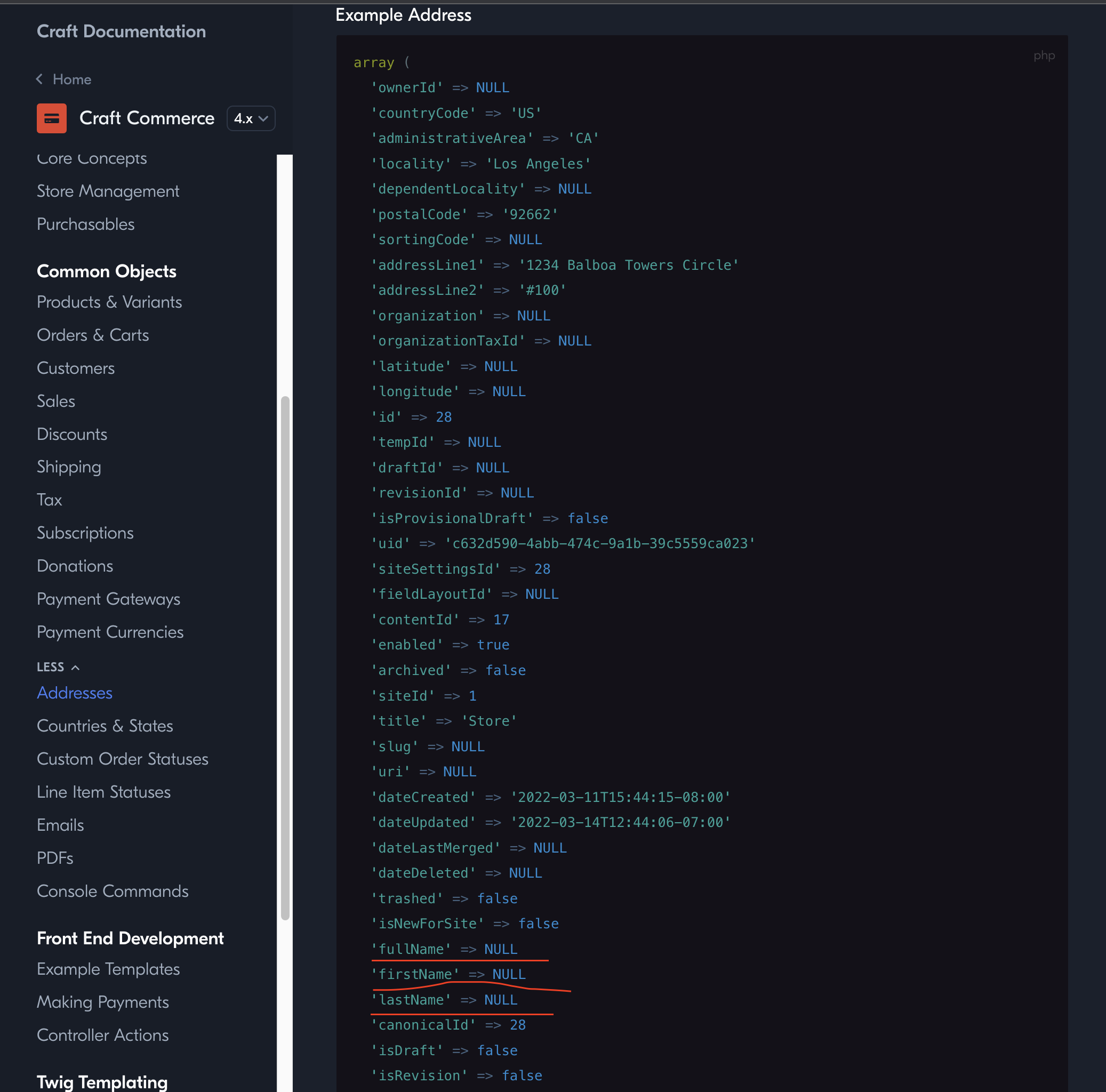The height and width of the screenshot is (1092, 1106).
Task: Click the Craft Commerce product title
Action: click(x=147, y=118)
